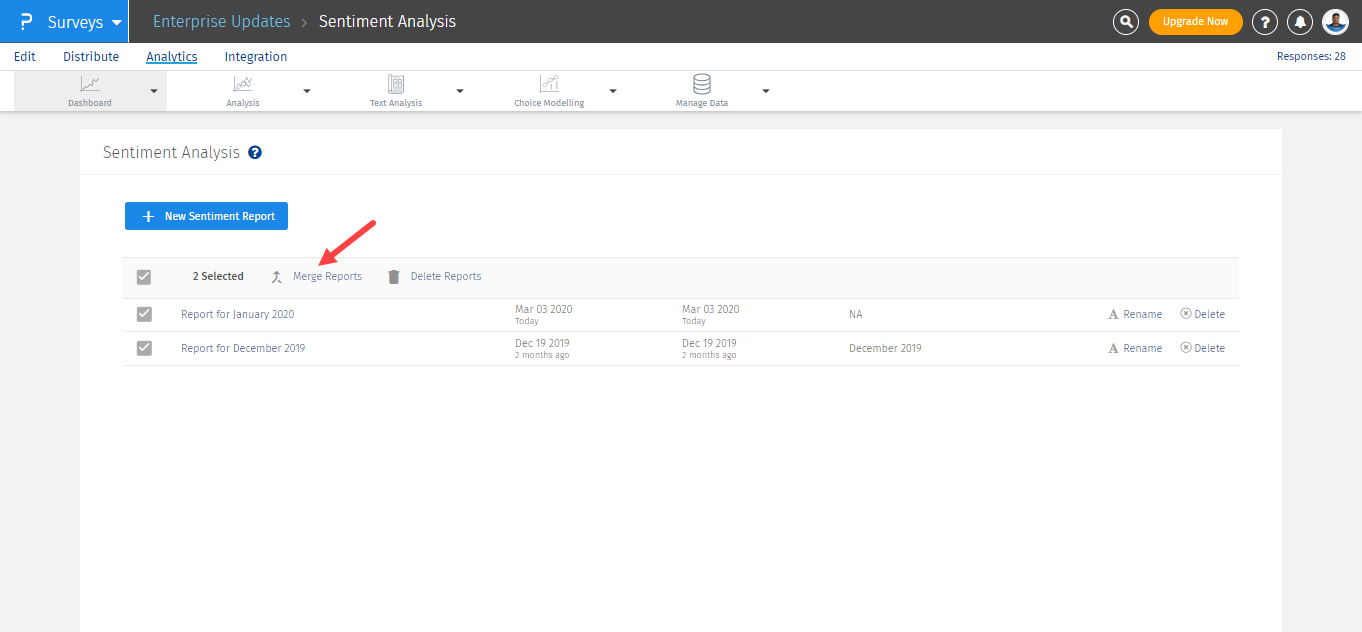The width and height of the screenshot is (1362, 632).
Task: Open the user profile avatar
Action: (x=1336, y=21)
